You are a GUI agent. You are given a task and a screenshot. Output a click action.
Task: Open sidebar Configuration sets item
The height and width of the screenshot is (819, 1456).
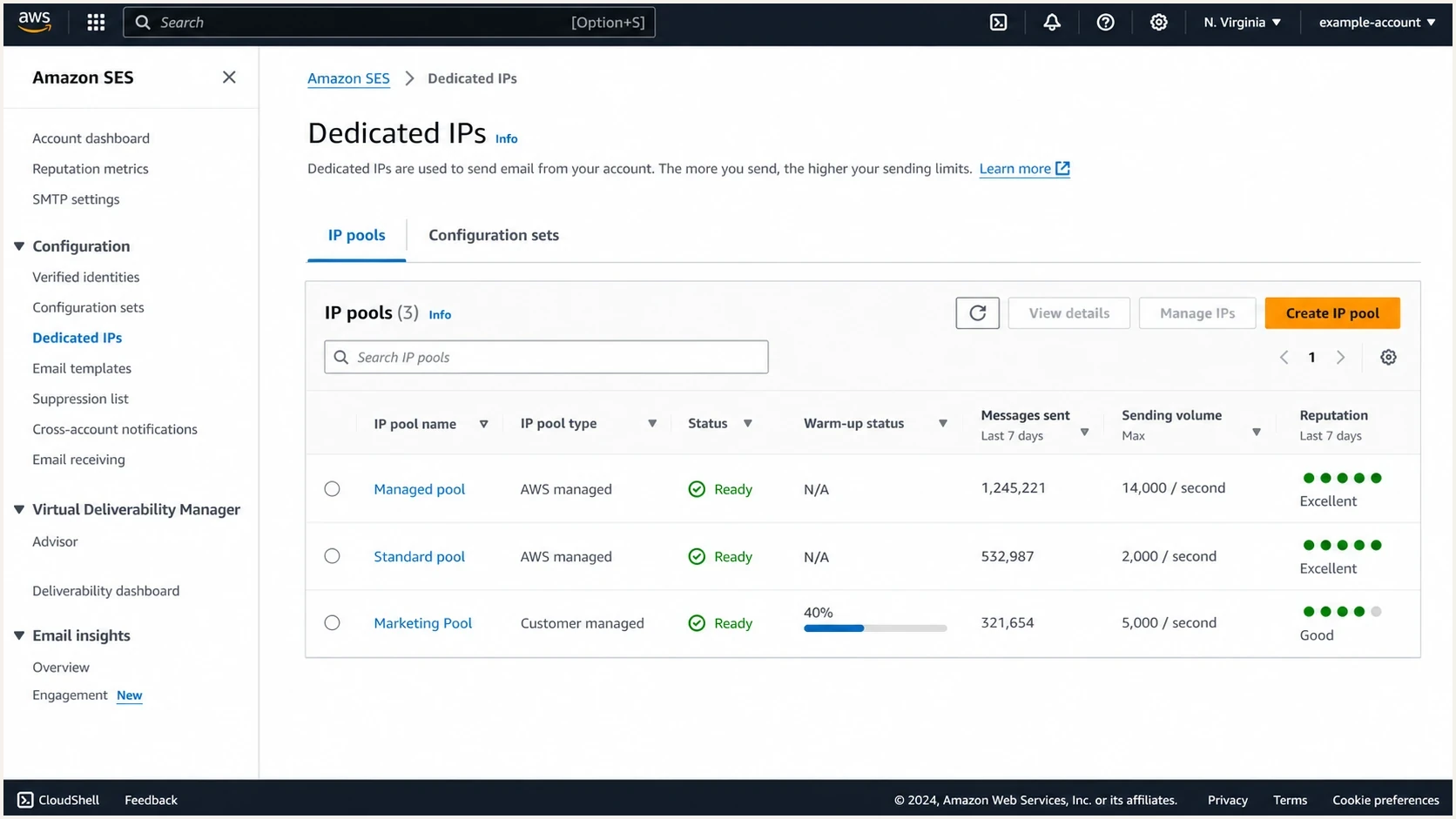(88, 307)
